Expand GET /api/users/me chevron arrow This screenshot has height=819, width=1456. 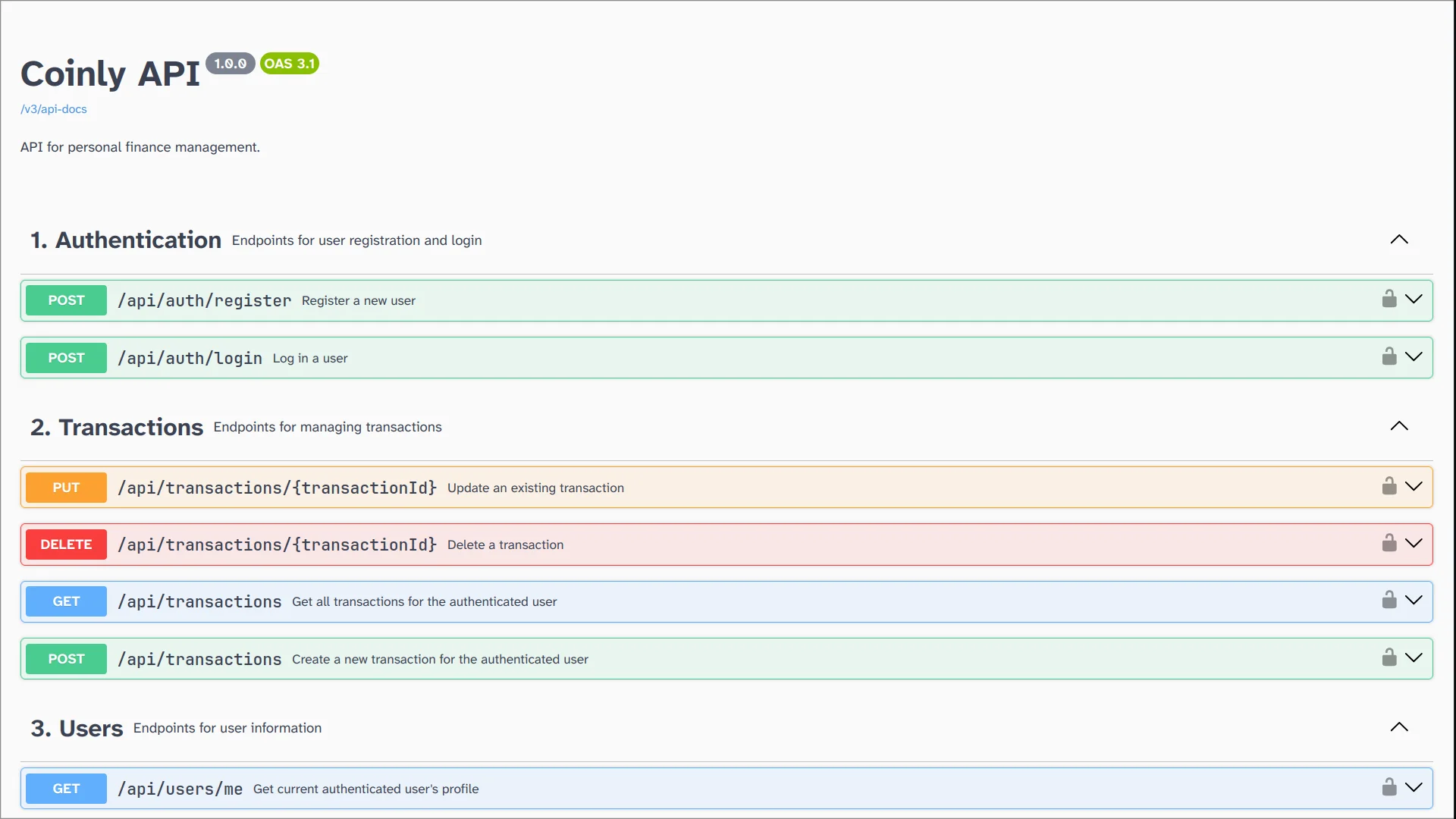pos(1414,787)
